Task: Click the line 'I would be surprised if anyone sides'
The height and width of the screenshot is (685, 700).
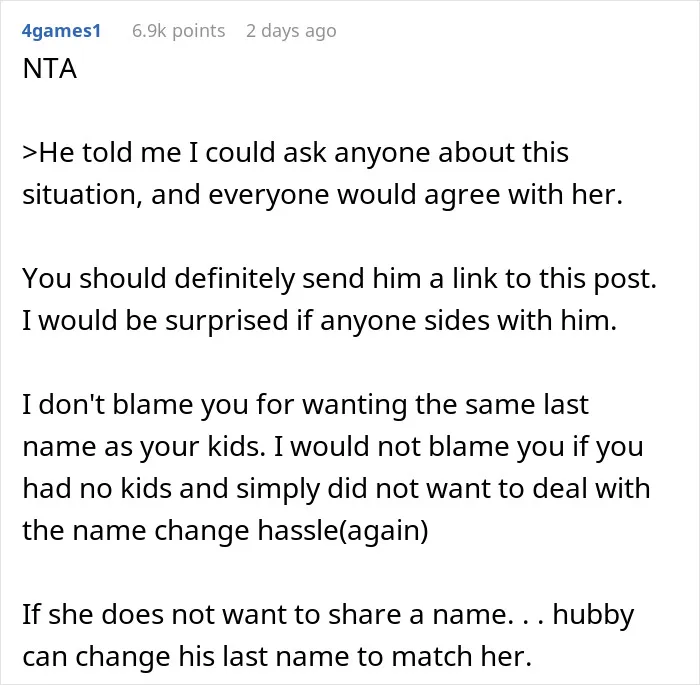Action: (319, 321)
